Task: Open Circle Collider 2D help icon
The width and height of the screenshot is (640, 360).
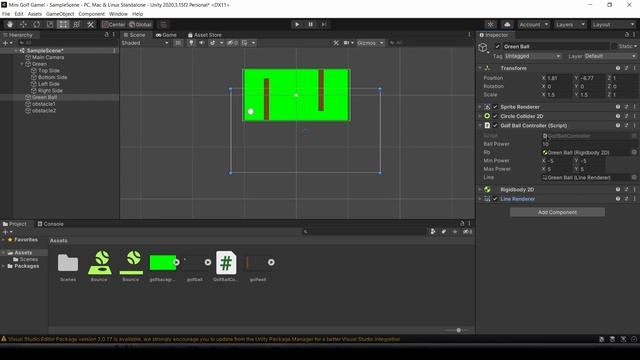Action: coord(618,116)
